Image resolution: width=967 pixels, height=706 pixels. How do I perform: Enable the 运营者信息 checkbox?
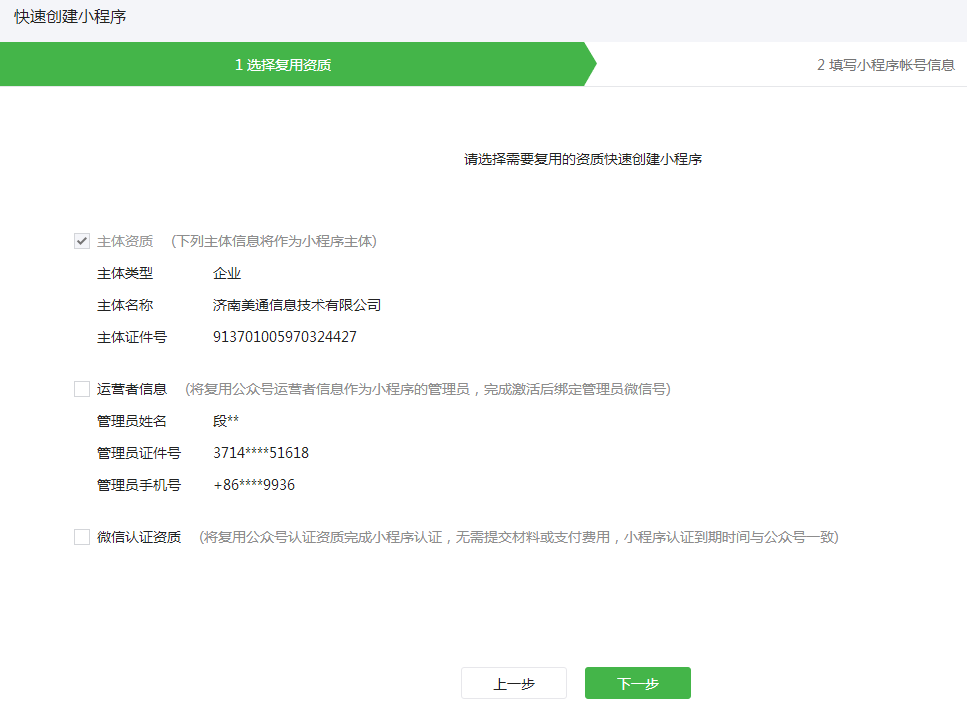click(82, 389)
